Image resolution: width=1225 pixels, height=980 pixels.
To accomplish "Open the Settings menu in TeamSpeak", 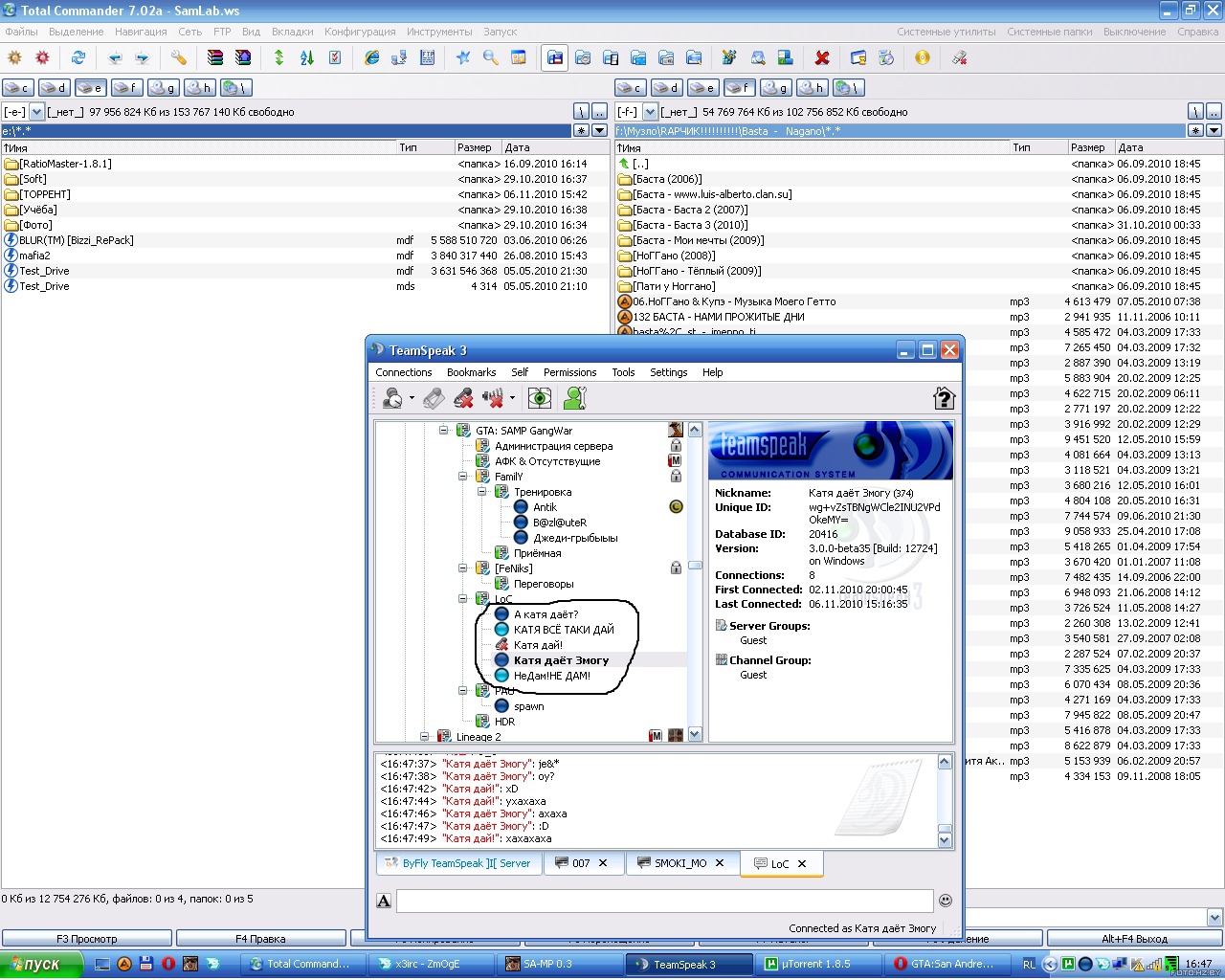I will (x=668, y=372).
